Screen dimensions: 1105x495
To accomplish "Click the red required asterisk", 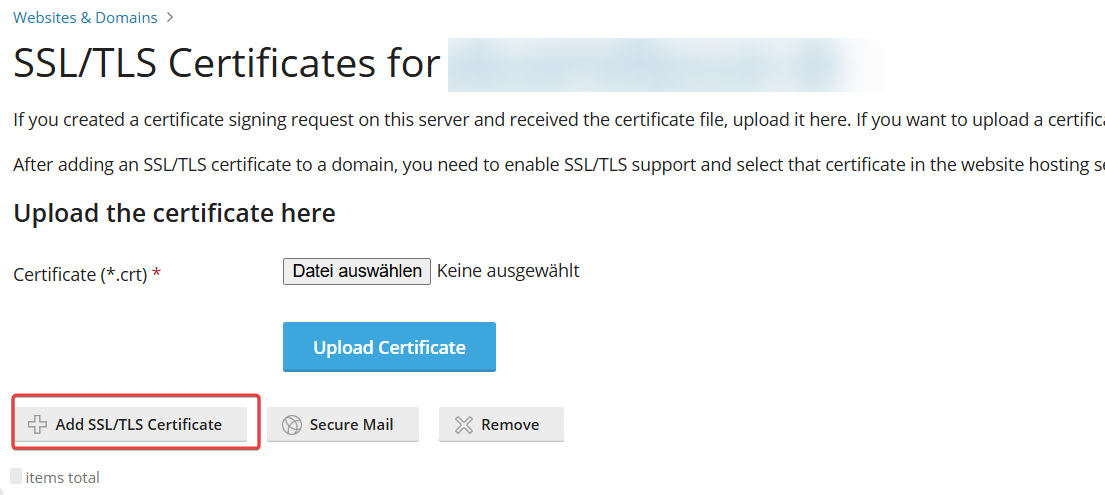I will pos(156,273).
